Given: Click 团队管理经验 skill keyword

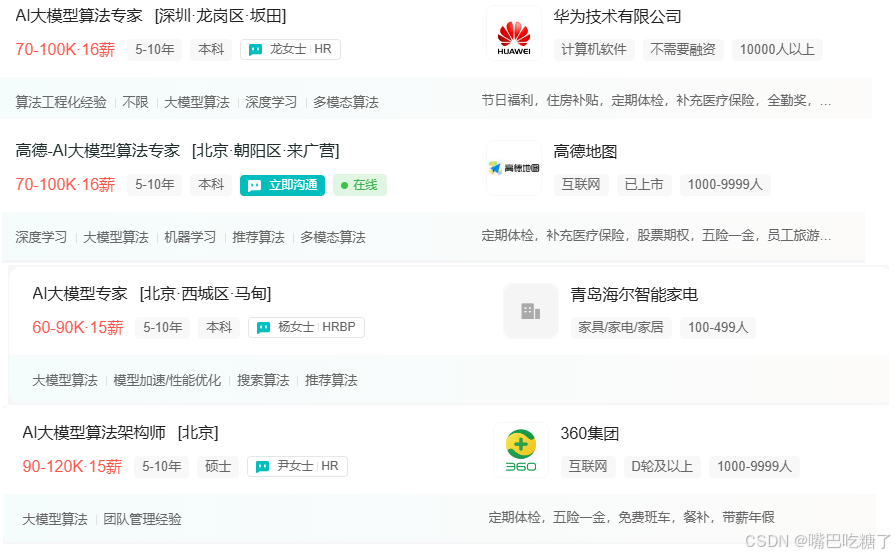Looking at the screenshot, I should (x=142, y=519).
